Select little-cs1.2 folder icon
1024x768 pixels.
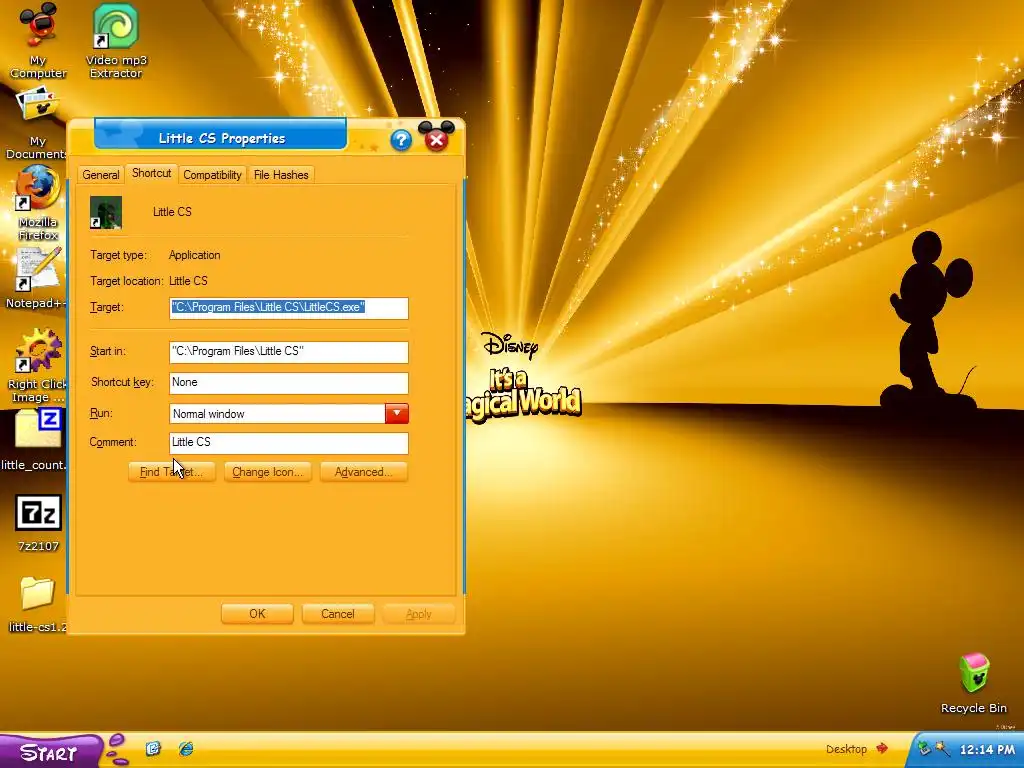(x=37, y=604)
